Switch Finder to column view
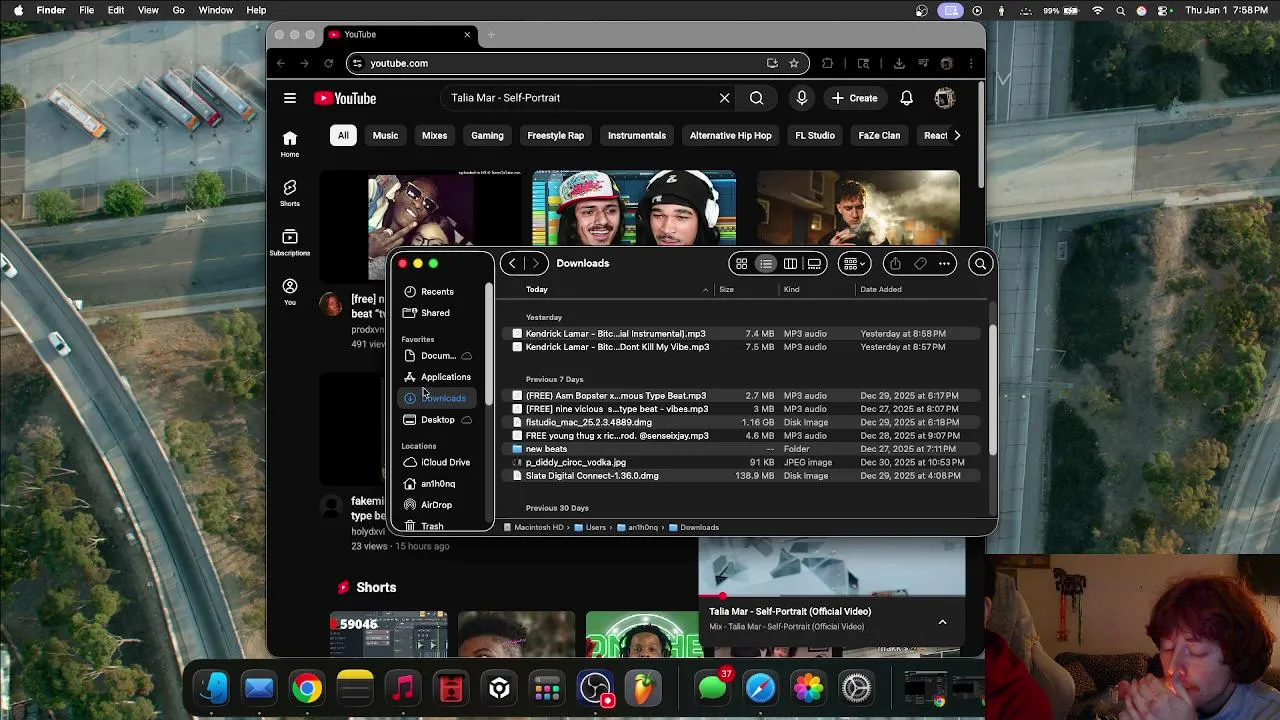The height and width of the screenshot is (720, 1280). pyautogui.click(x=790, y=264)
